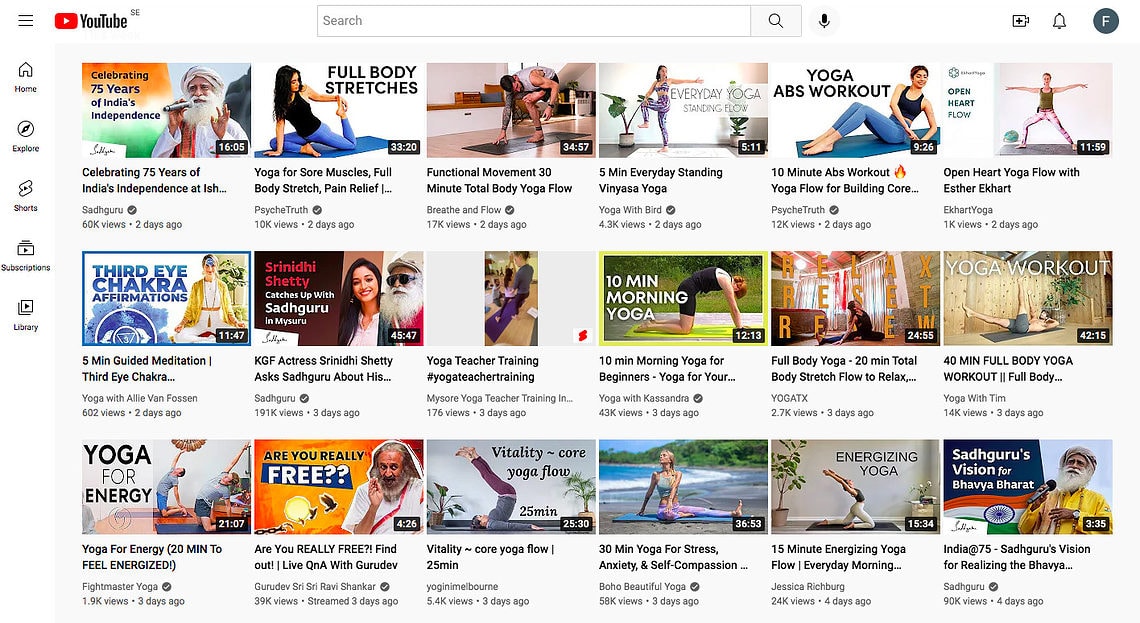This screenshot has height=623, width=1140.
Task: Click verified badge beside Breathe and Flow
Action: [510, 210]
